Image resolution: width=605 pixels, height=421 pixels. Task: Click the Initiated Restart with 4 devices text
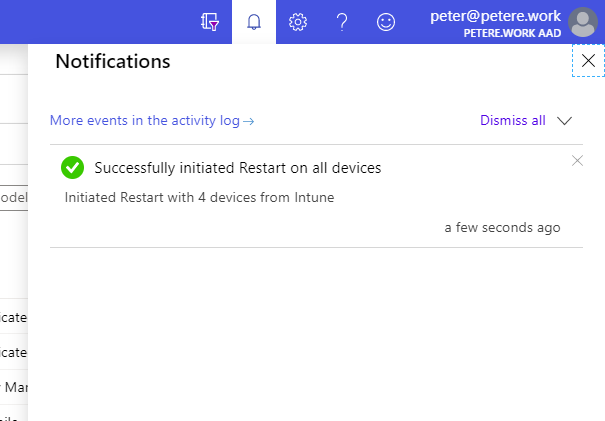point(199,197)
